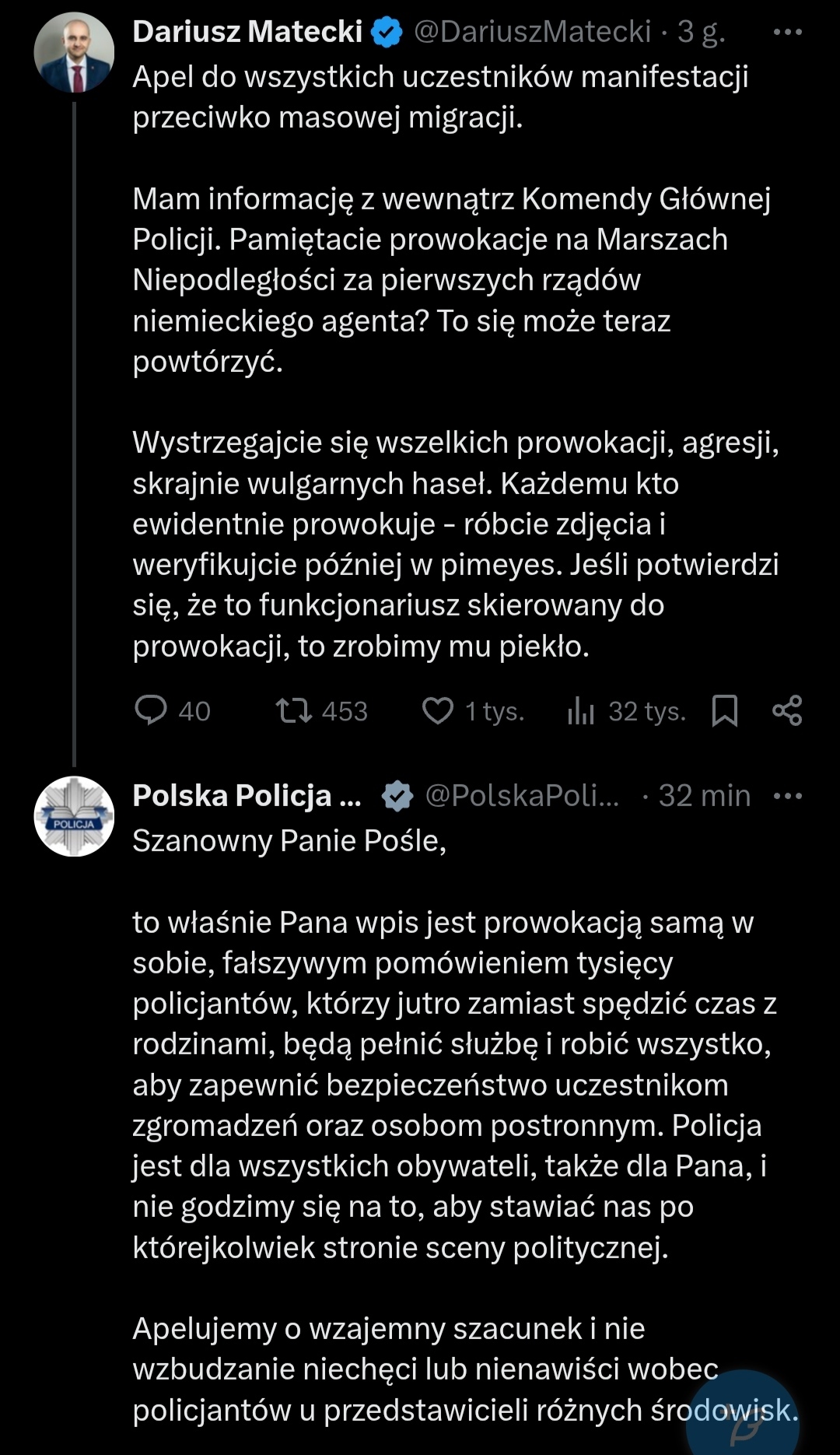Share Dariusz Matecki's post

click(787, 710)
